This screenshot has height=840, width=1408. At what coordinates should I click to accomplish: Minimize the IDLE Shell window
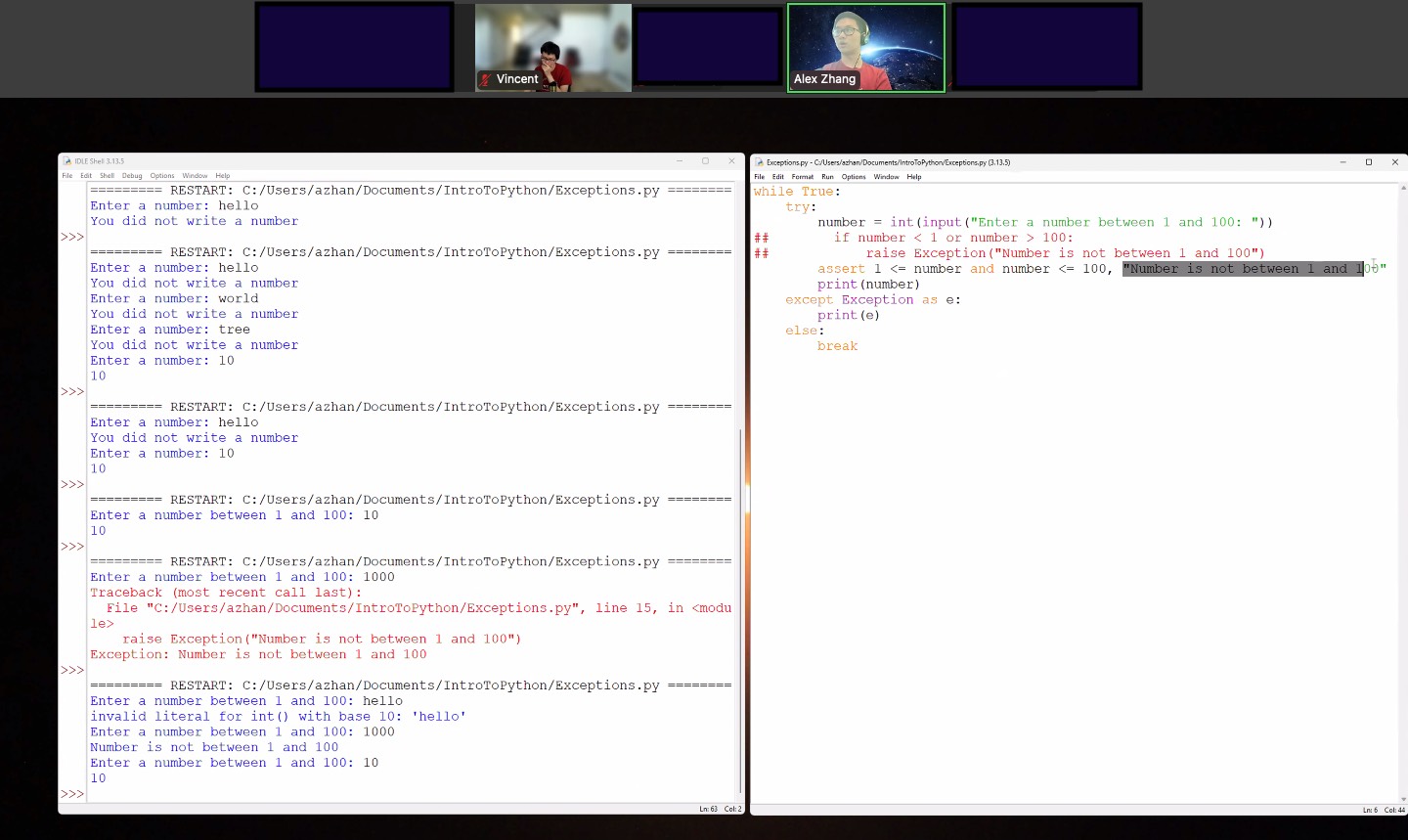tap(680, 161)
